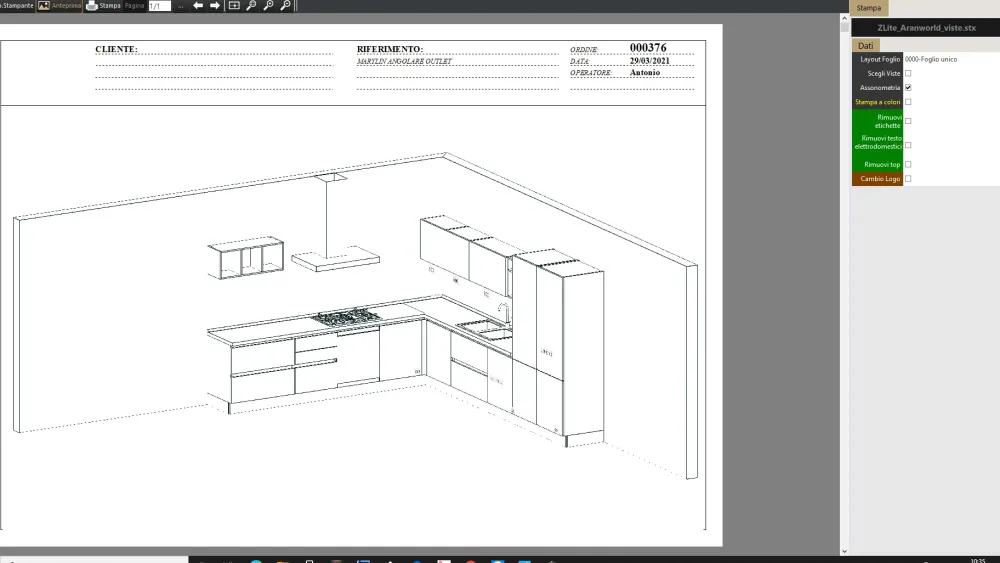Click the fit-page-to-window icon
1000x563 pixels.
point(234,6)
